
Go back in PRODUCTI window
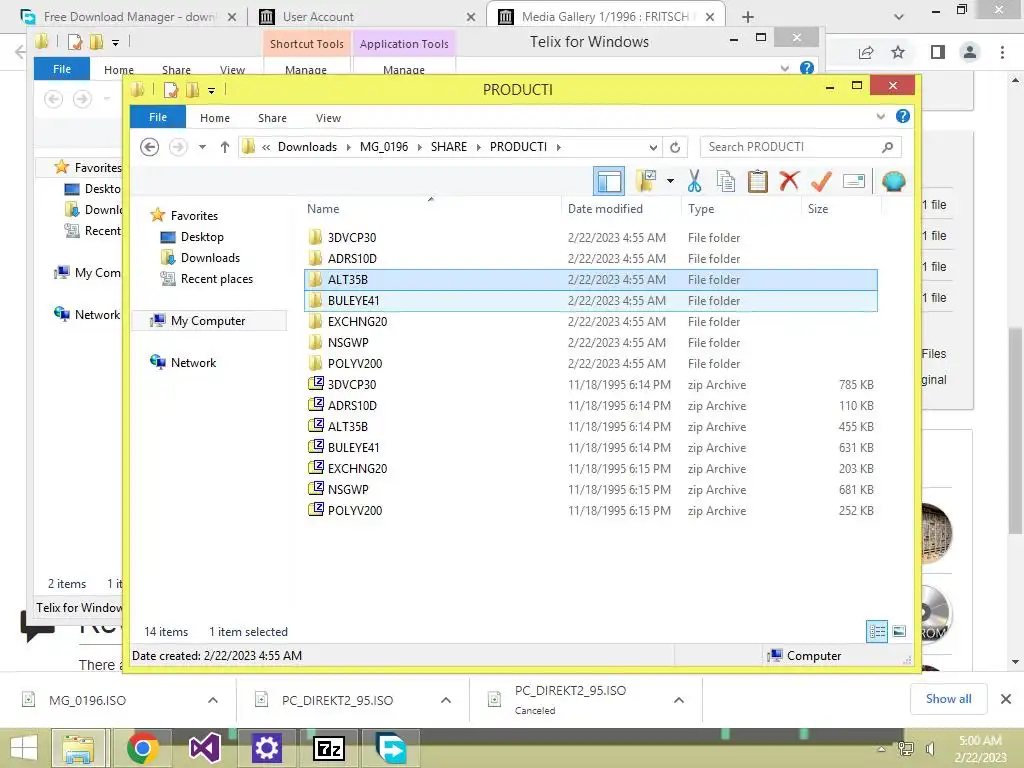150,147
